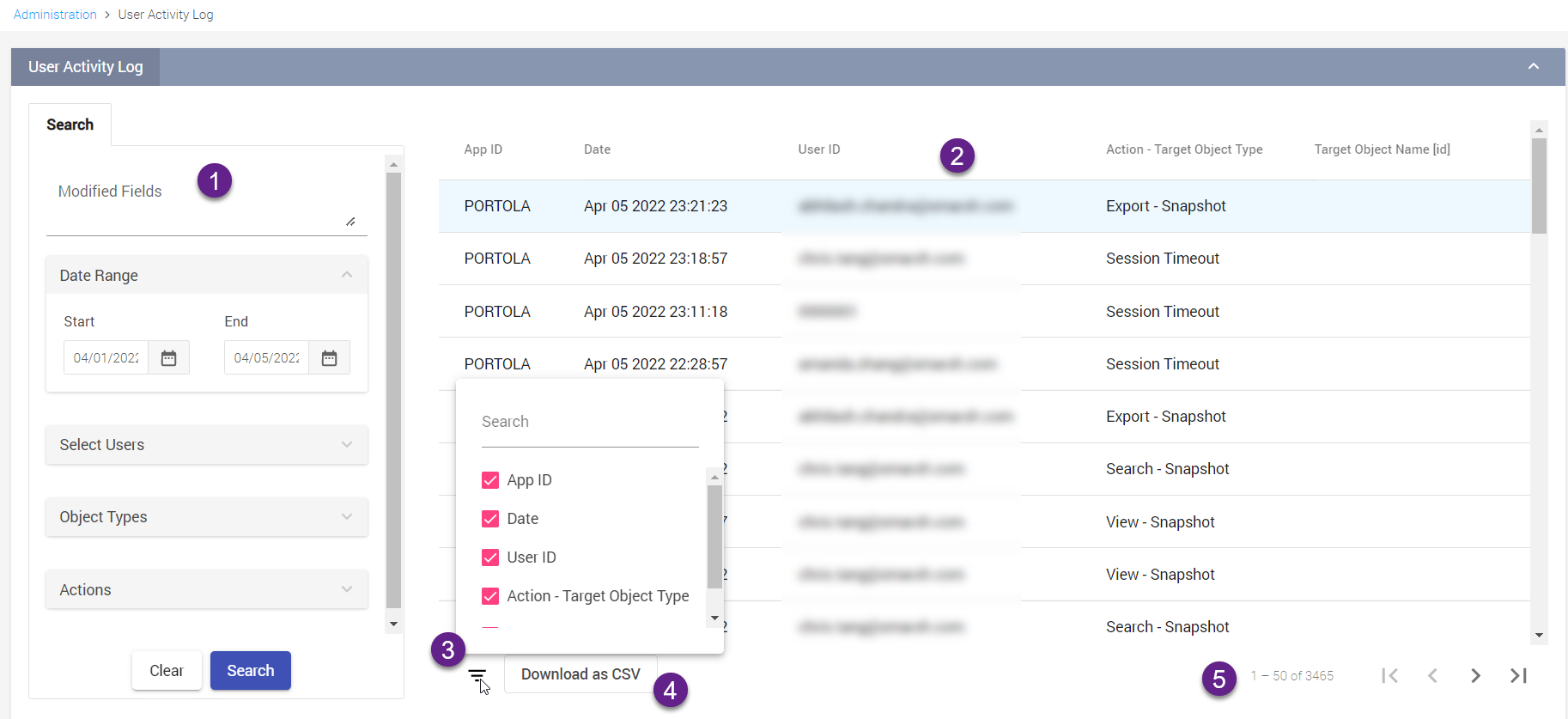This screenshot has width=1568, height=719.
Task: Open the Start date calendar picker
Action: [x=169, y=358]
